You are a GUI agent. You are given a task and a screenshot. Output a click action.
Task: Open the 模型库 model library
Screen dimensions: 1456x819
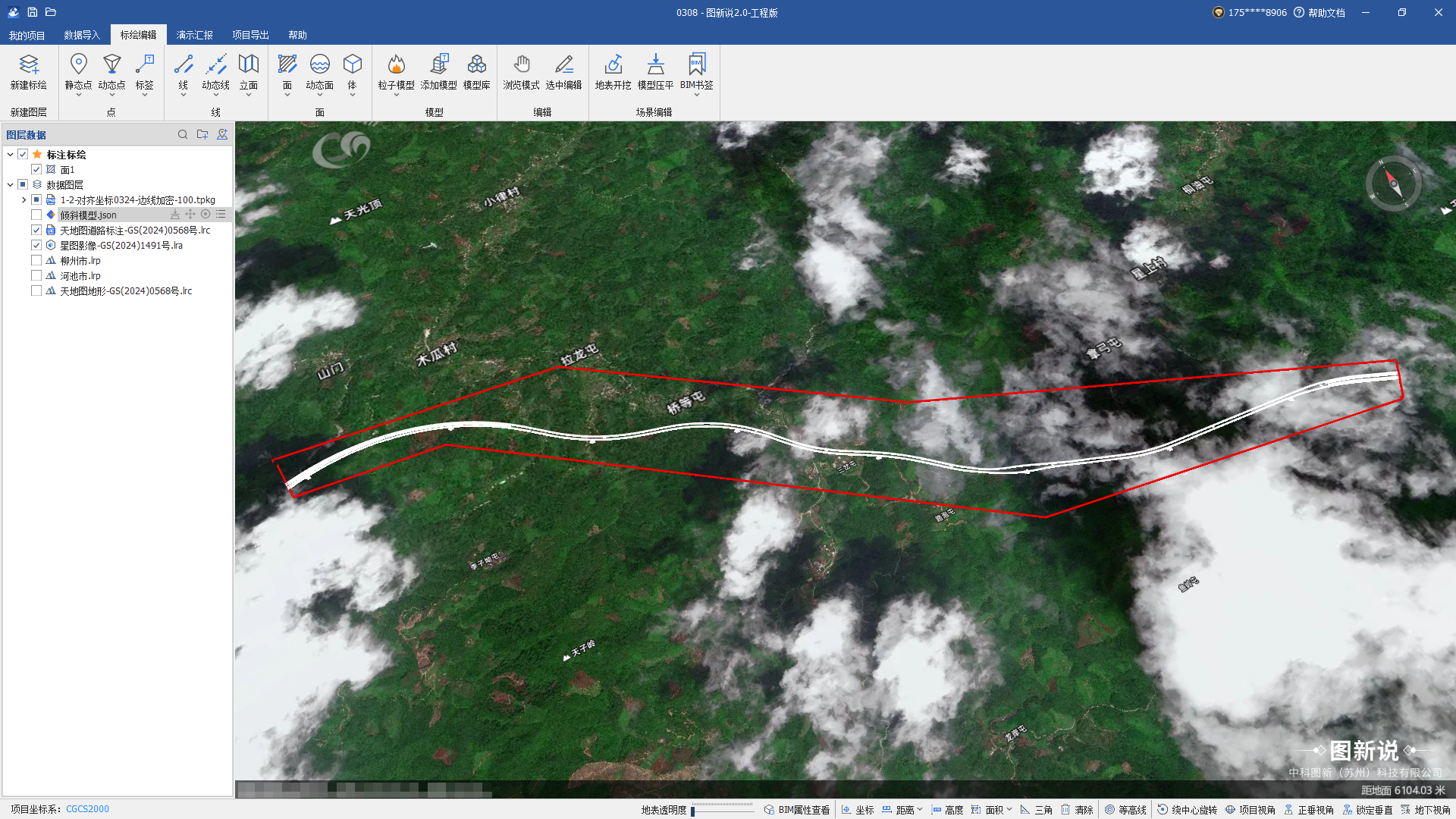[476, 65]
